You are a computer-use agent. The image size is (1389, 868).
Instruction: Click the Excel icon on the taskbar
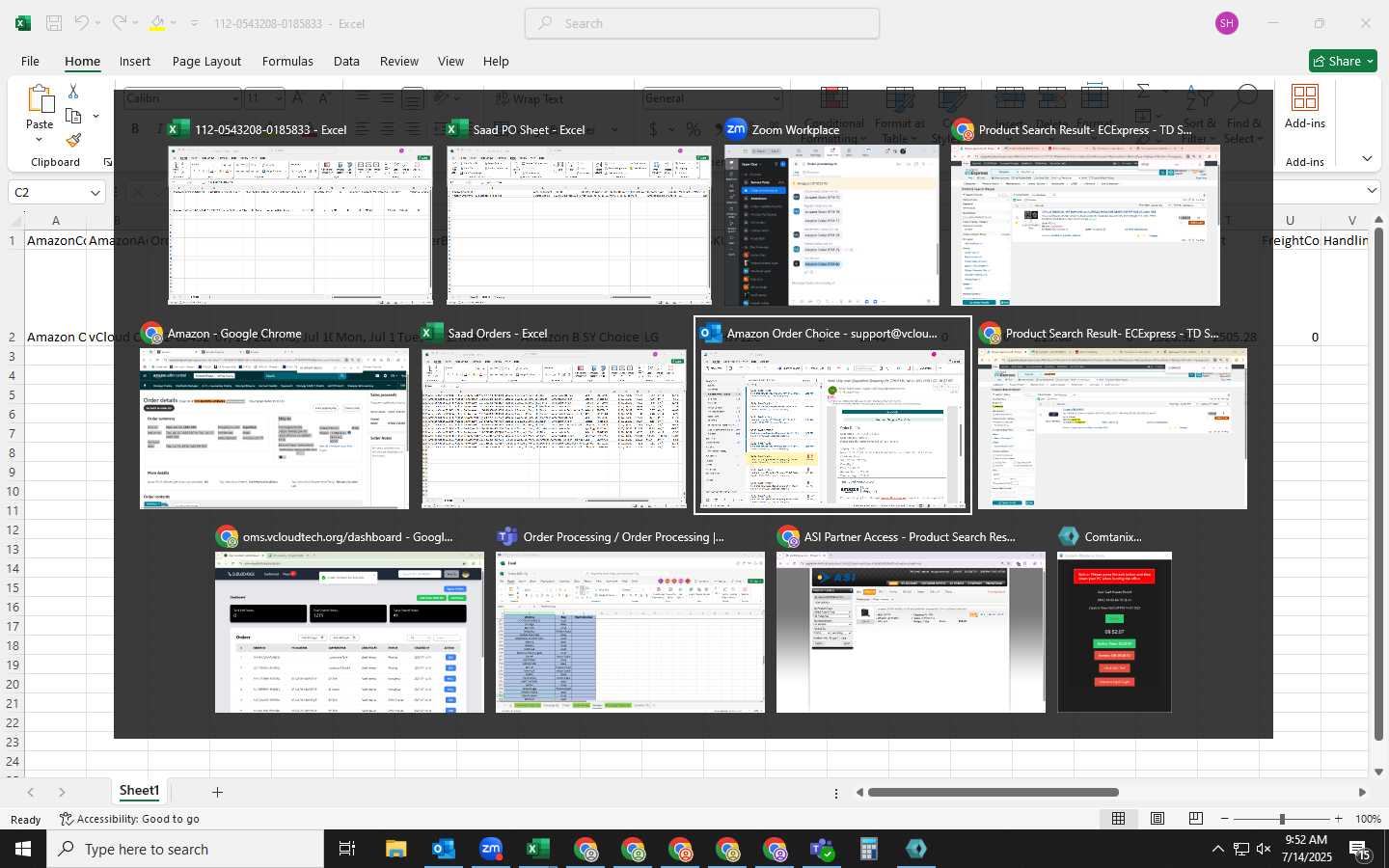coord(537,849)
